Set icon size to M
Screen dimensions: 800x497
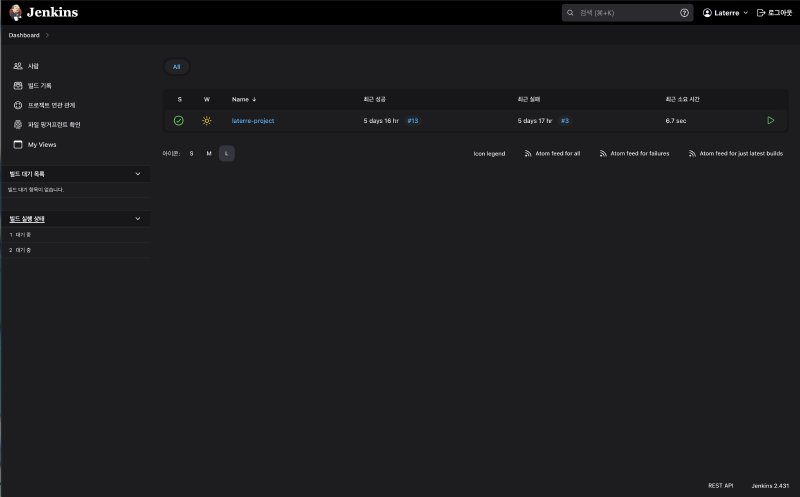[x=209, y=154]
